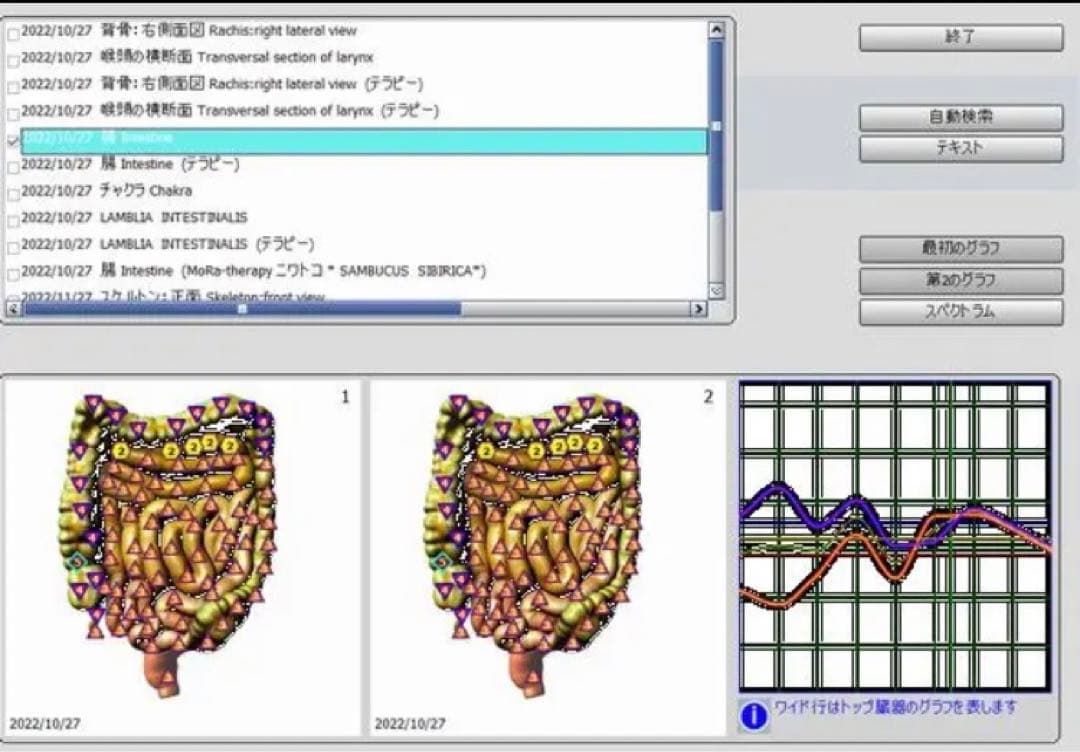The height and width of the screenshot is (752, 1080).
Task: Click the green diamond marker on intestine image 2
Action: pyautogui.click(x=440, y=563)
